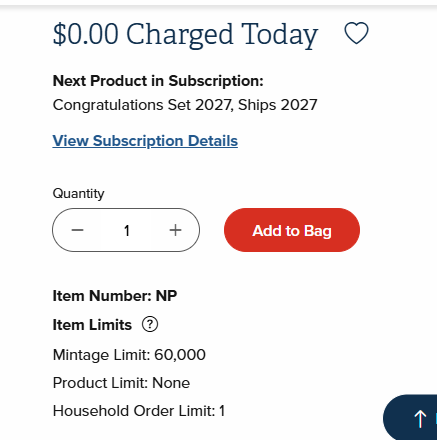Click the dark blue floating pill button

(x=410, y=417)
